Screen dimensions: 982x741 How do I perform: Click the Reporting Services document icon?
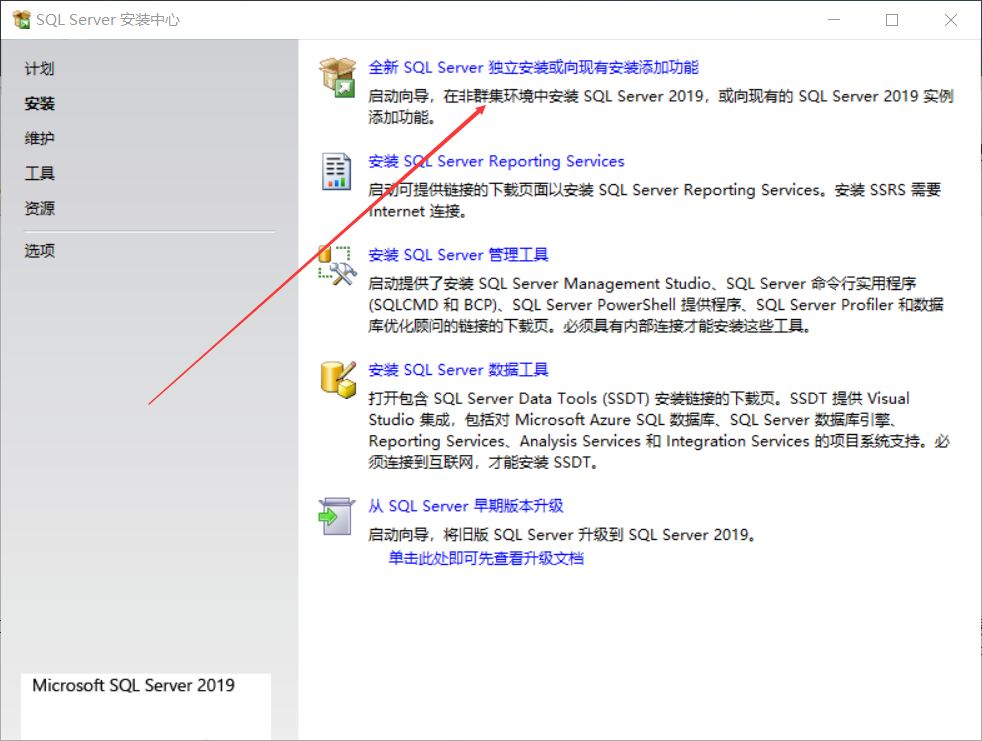click(x=338, y=170)
